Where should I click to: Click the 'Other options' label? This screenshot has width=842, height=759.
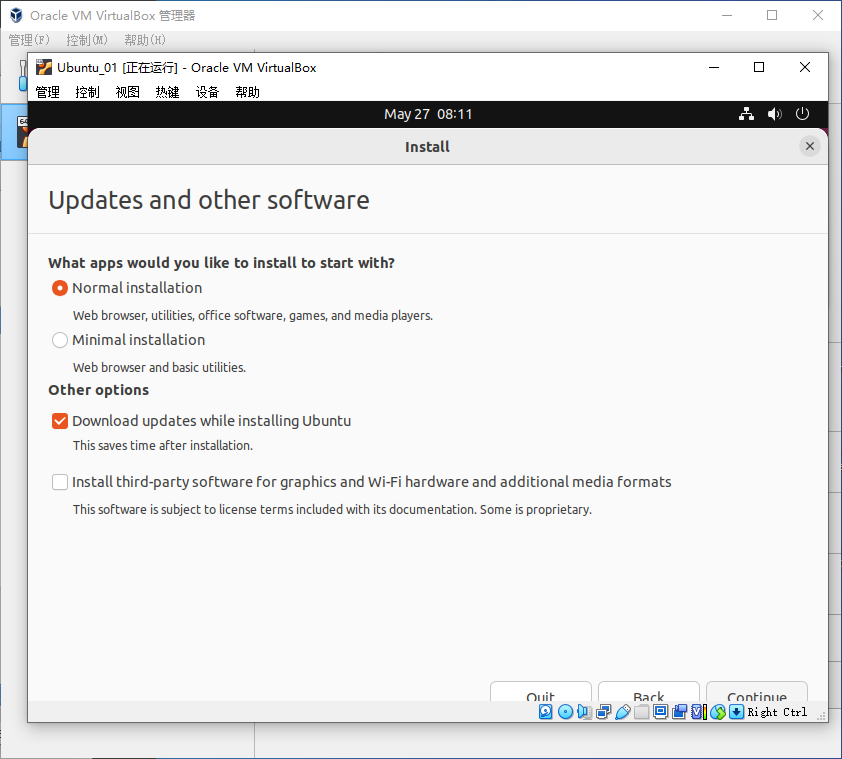99,390
